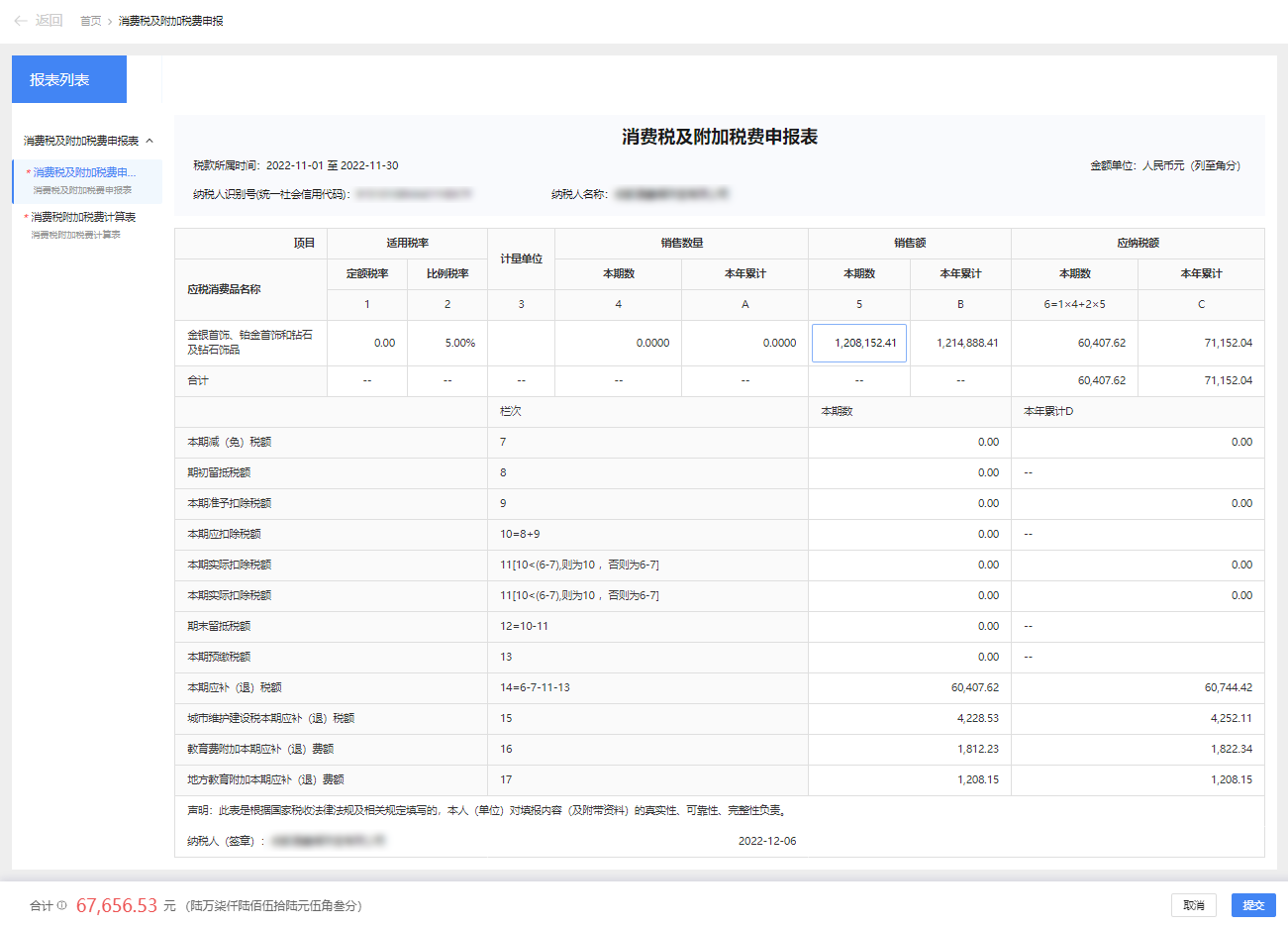Click the 期初留抵税额 本期数 value cell
Image resolution: width=1288 pixels, height=927 pixels.
coord(909,472)
